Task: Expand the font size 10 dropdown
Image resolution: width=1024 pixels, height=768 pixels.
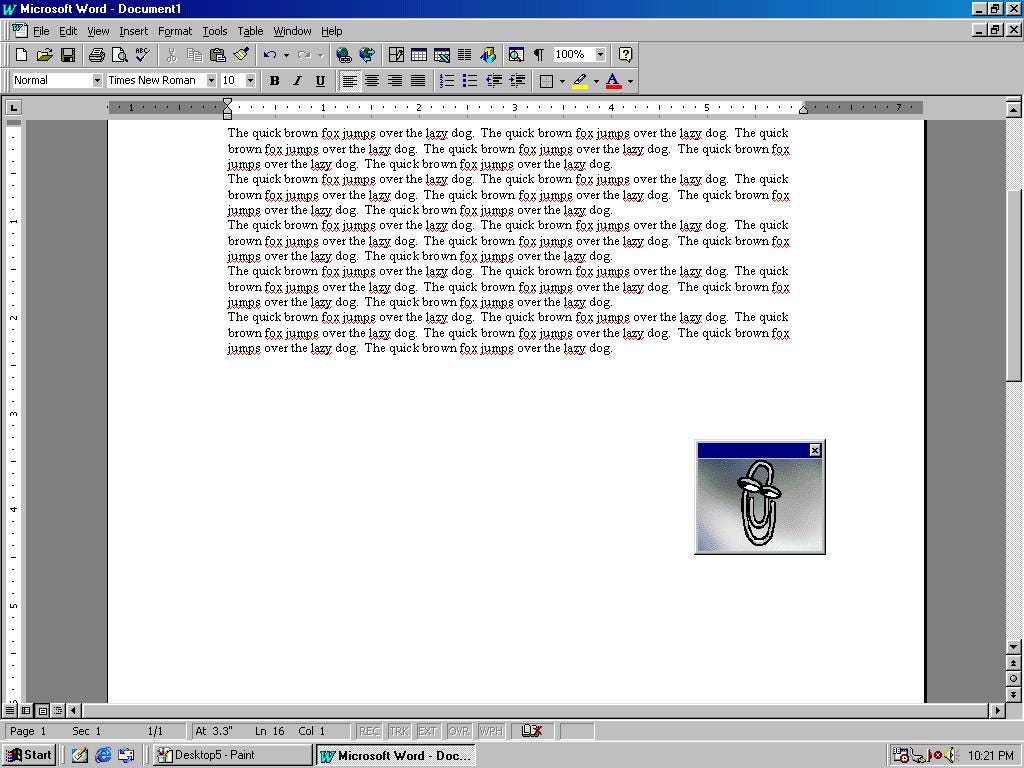Action: tap(250, 80)
